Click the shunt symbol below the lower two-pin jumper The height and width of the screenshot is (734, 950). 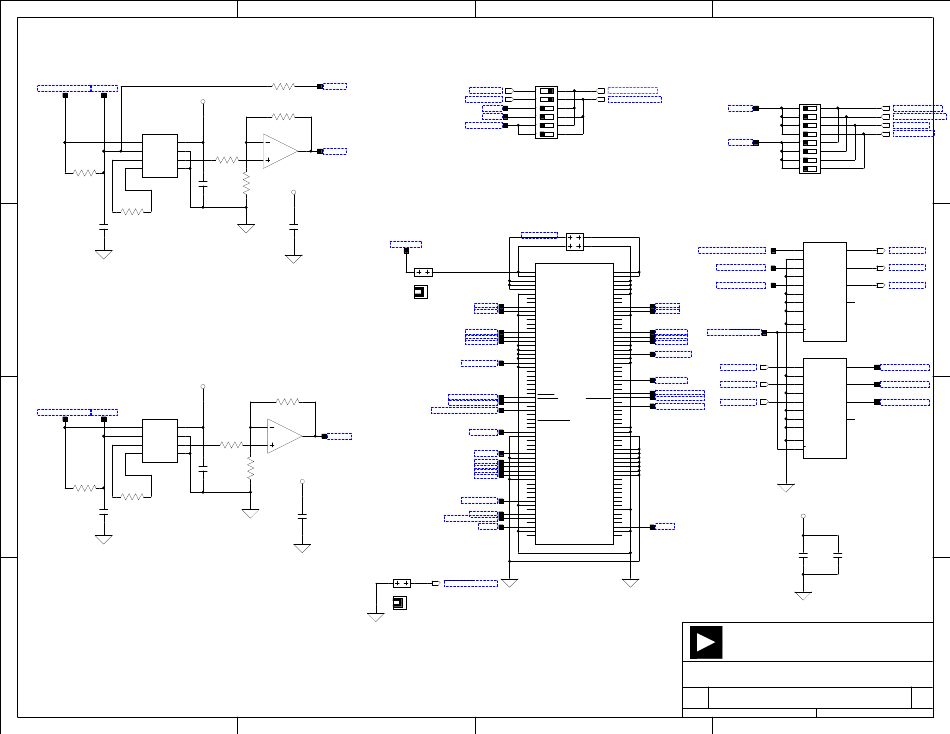[400, 603]
